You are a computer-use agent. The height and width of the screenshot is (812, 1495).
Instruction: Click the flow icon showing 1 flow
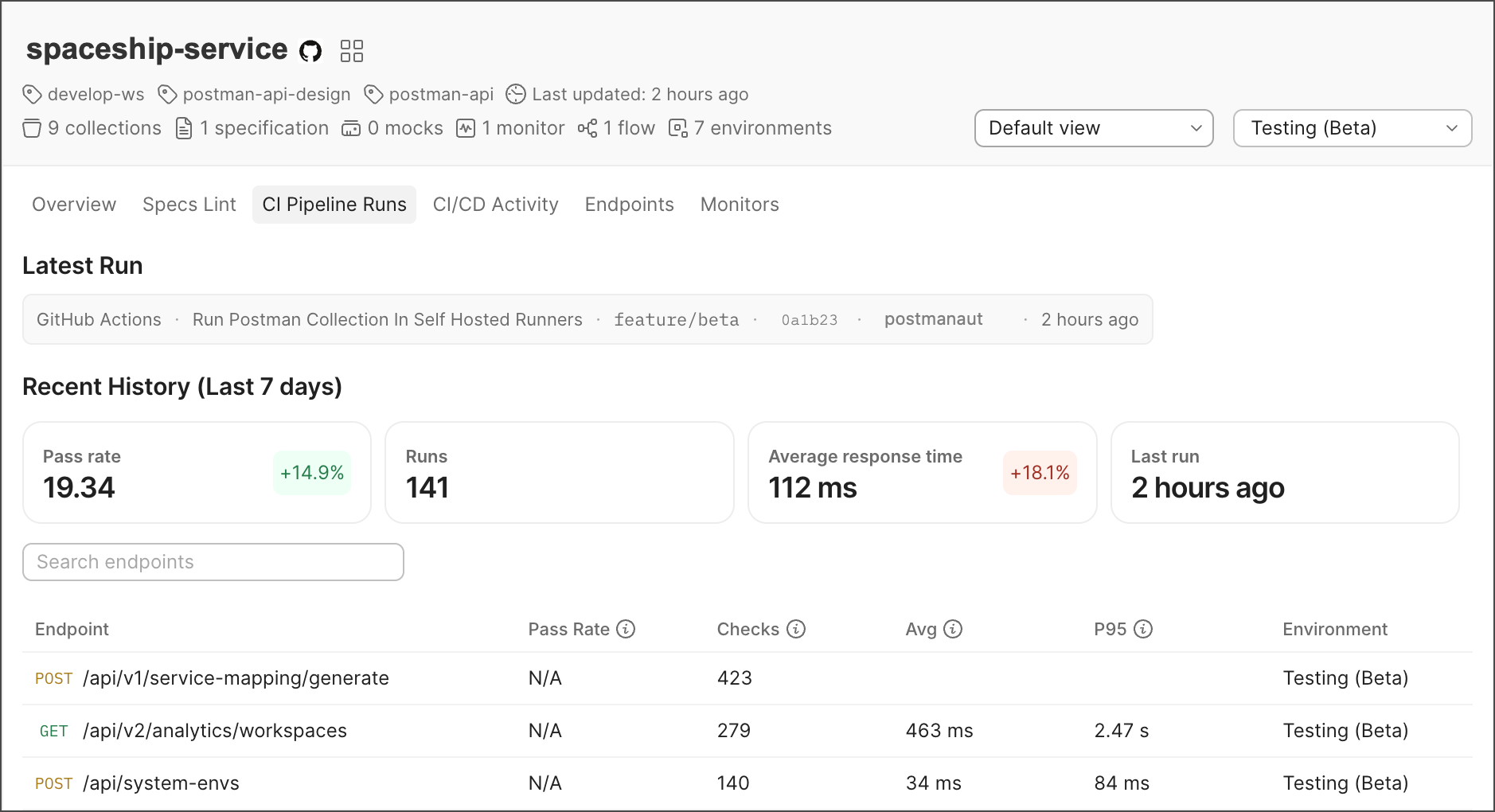(587, 127)
